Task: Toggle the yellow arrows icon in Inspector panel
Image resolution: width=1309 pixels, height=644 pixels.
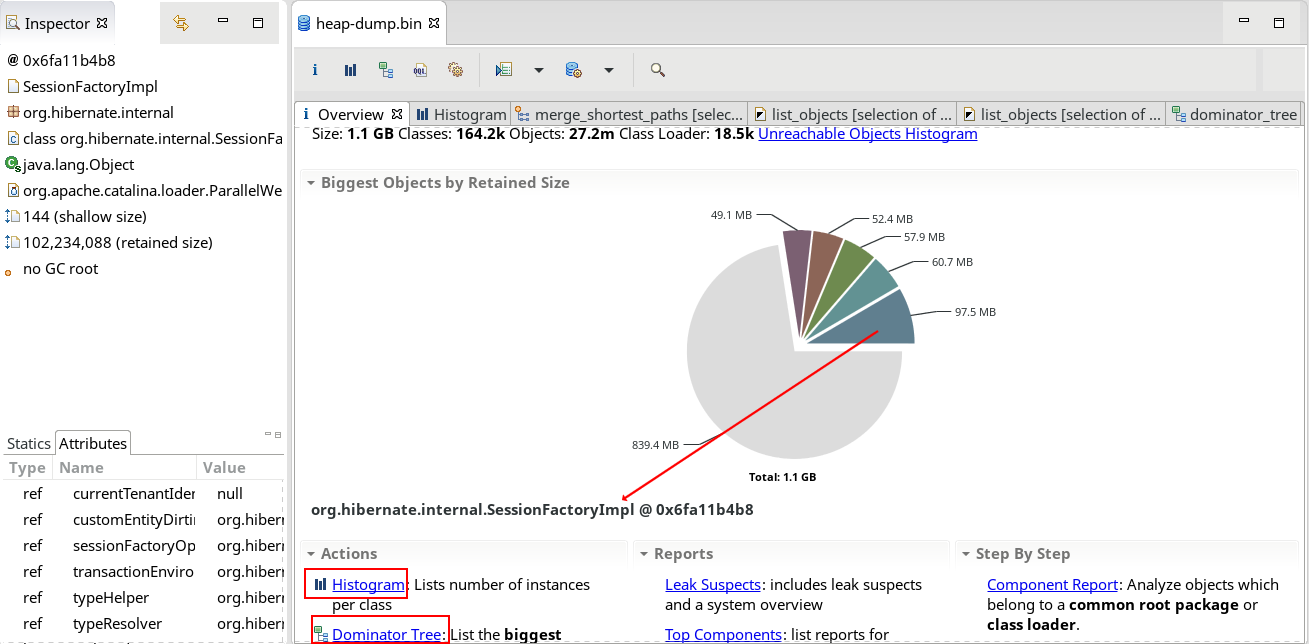Action: click(181, 23)
